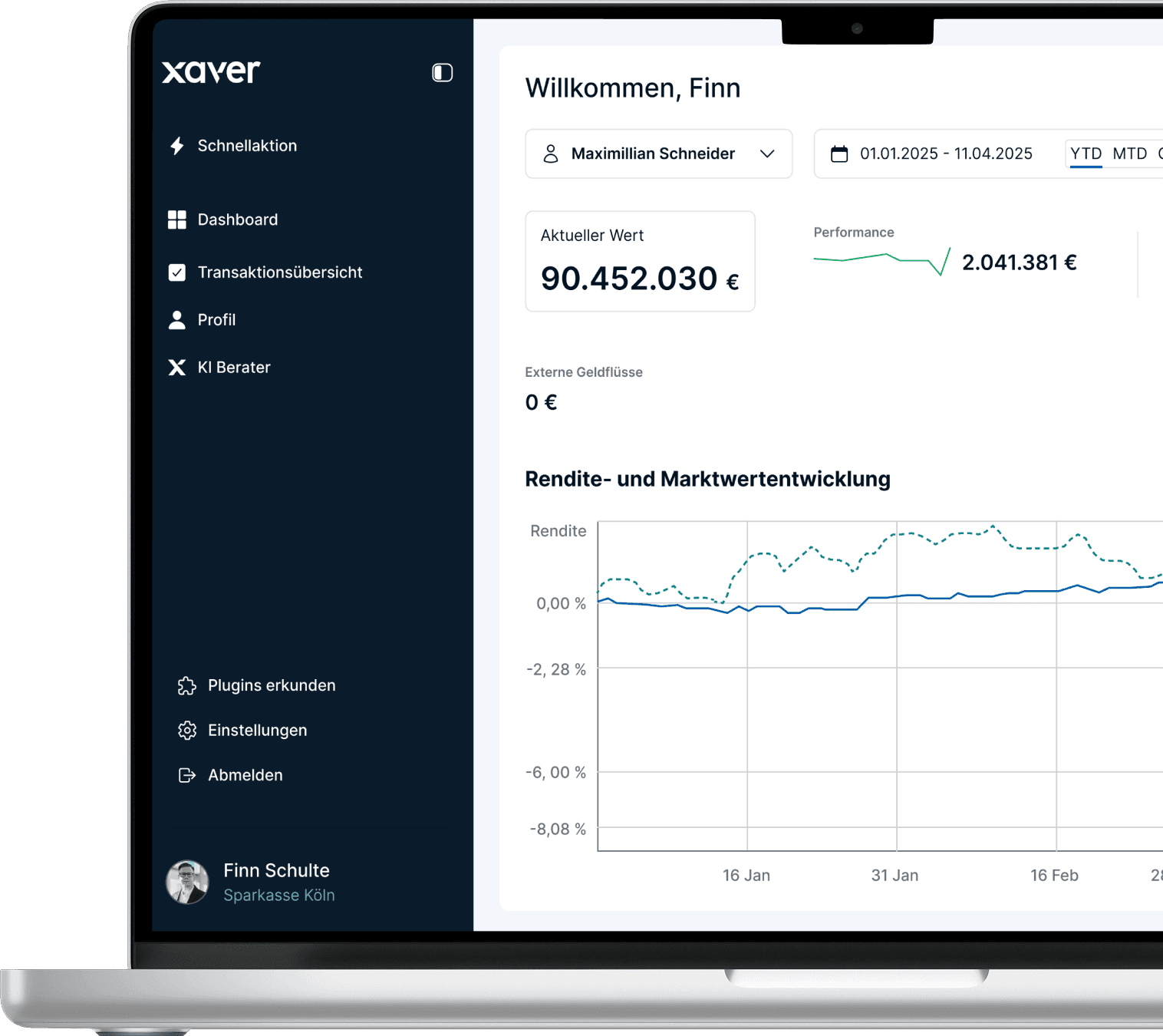The image size is (1163, 1036).
Task: Click the Rendite axis label
Action: point(558,531)
